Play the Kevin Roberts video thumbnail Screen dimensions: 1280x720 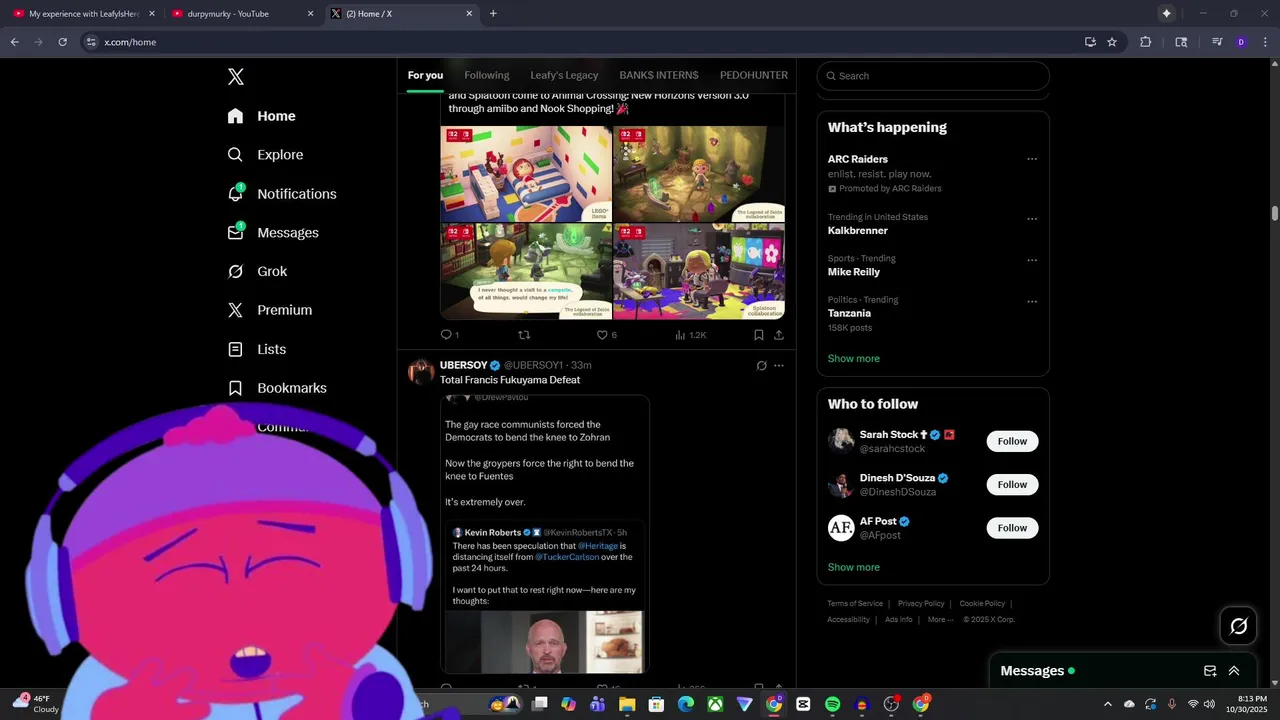coord(544,642)
